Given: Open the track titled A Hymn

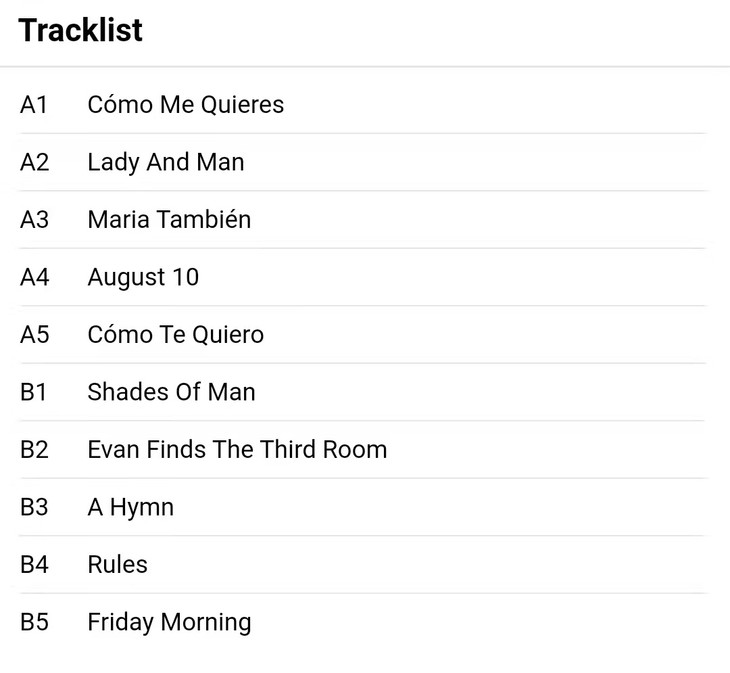Looking at the screenshot, I should [130, 507].
